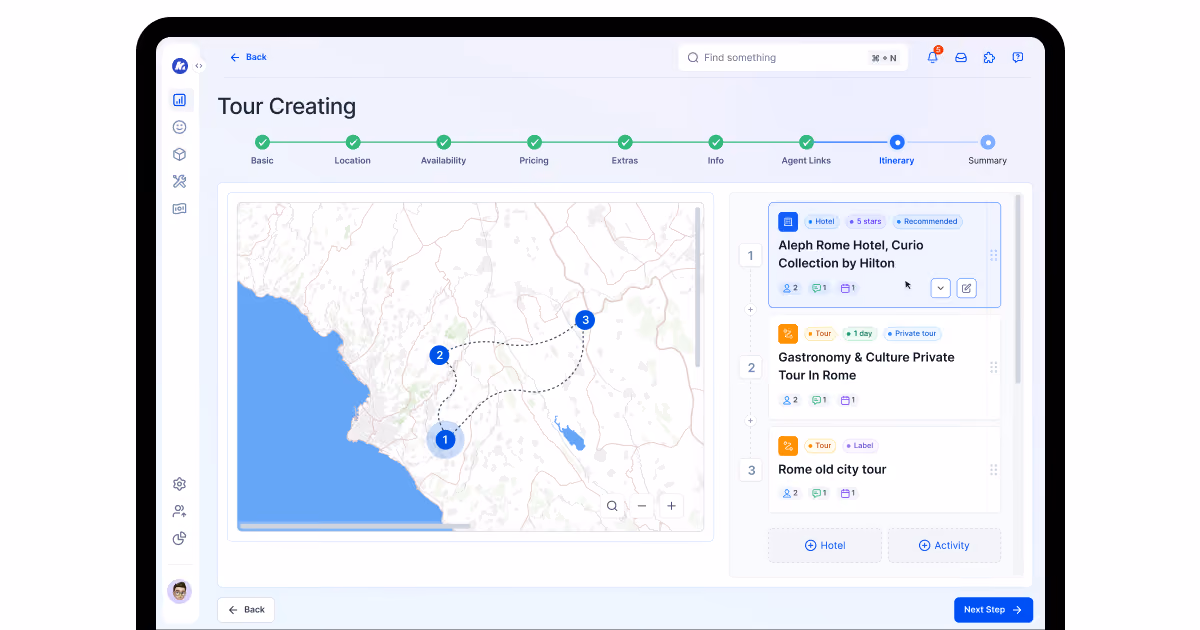1200x630 pixels.
Task: Click the bottom Back button
Action: click(246, 610)
